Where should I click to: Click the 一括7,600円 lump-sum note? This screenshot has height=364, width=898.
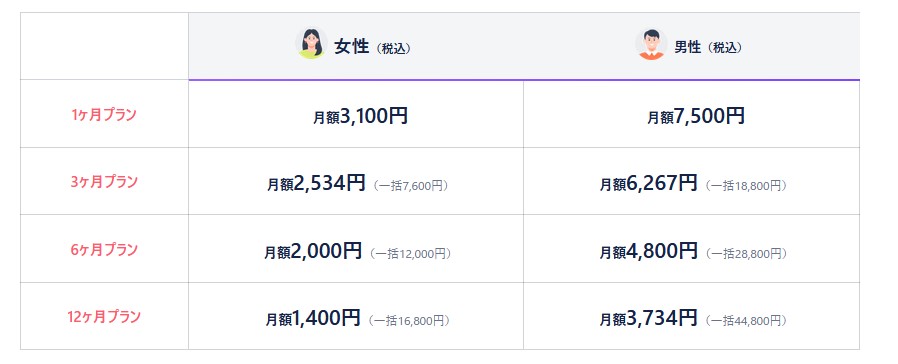click(410, 185)
